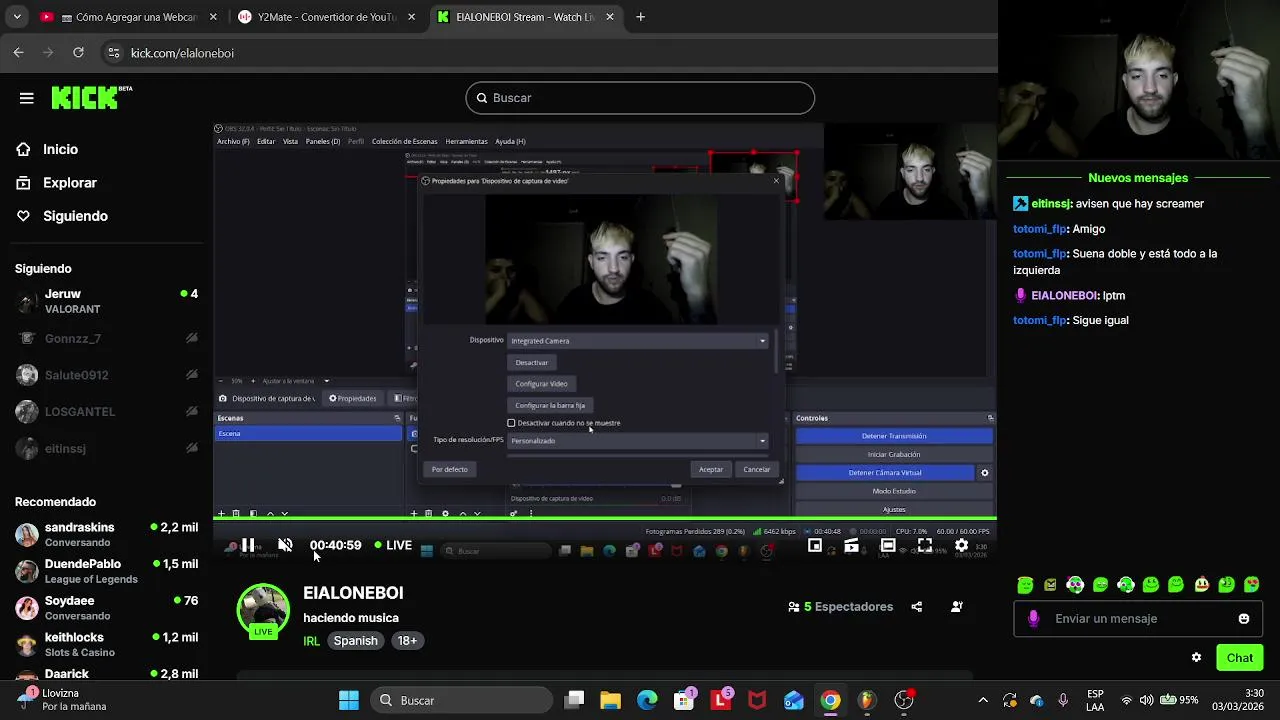Pause the live stream player

click(x=248, y=545)
